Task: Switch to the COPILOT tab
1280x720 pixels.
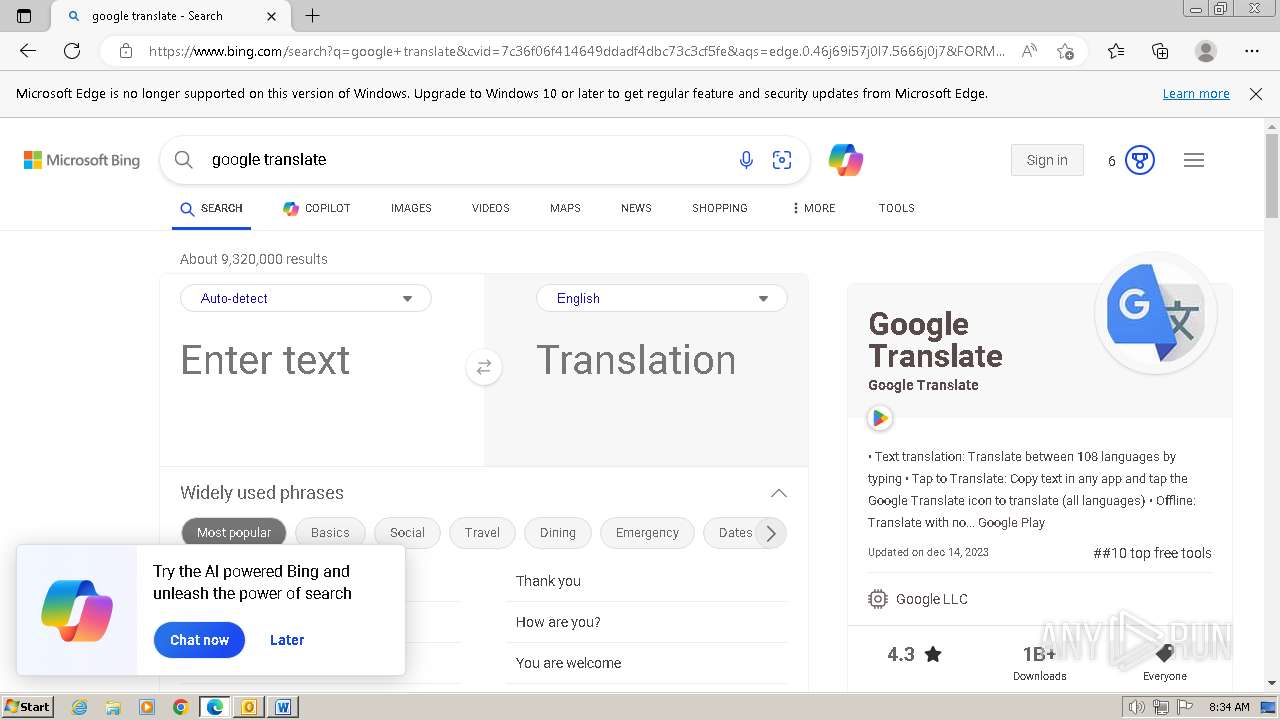Action: pos(317,208)
